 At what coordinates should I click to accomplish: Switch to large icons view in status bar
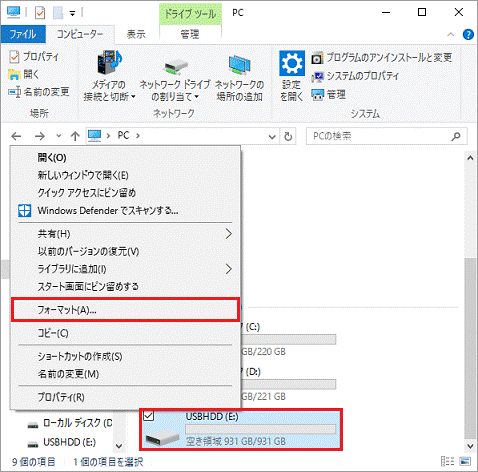pyautogui.click(x=465, y=462)
